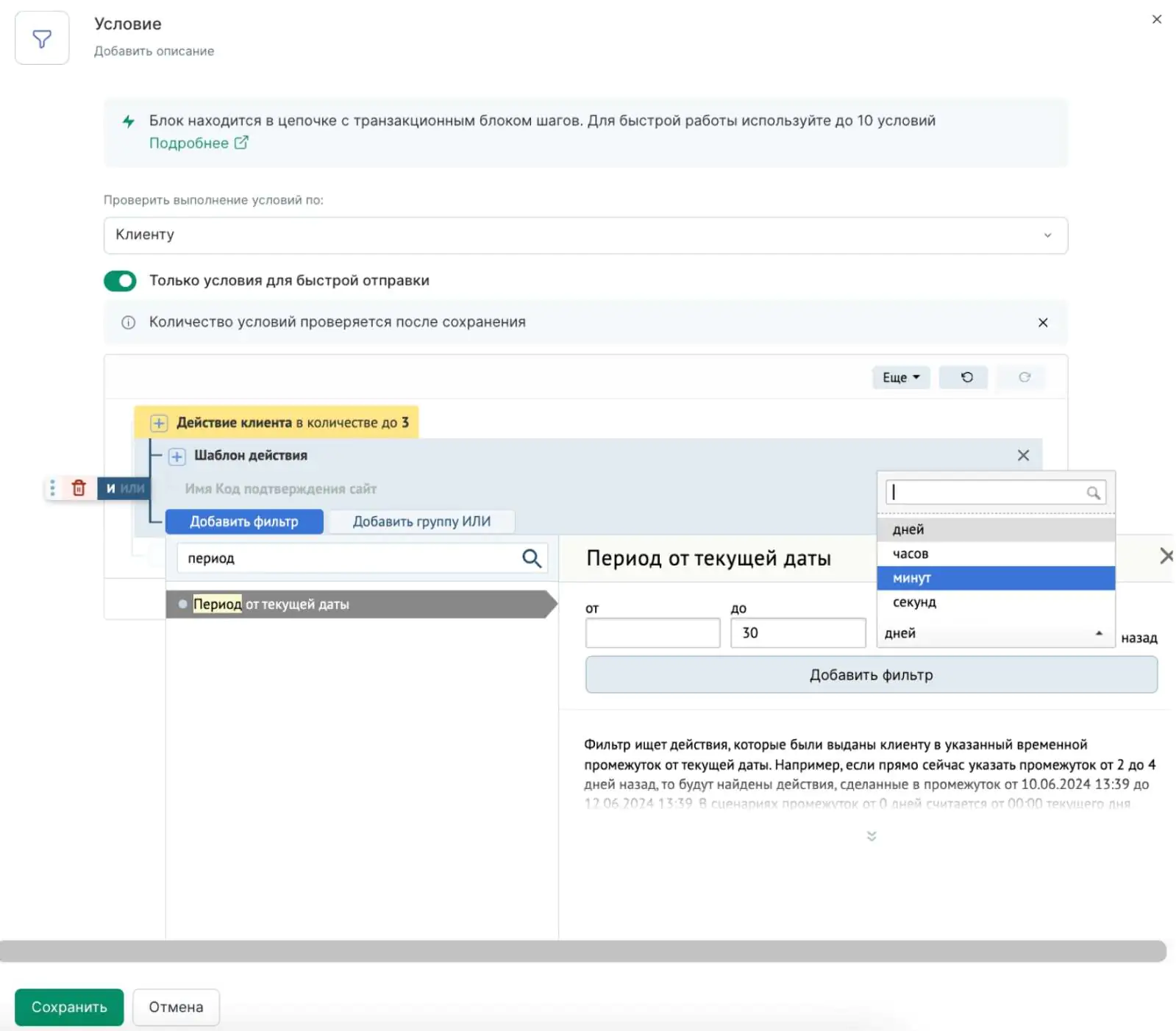Expand the Действие клиента plus icon

(x=158, y=423)
